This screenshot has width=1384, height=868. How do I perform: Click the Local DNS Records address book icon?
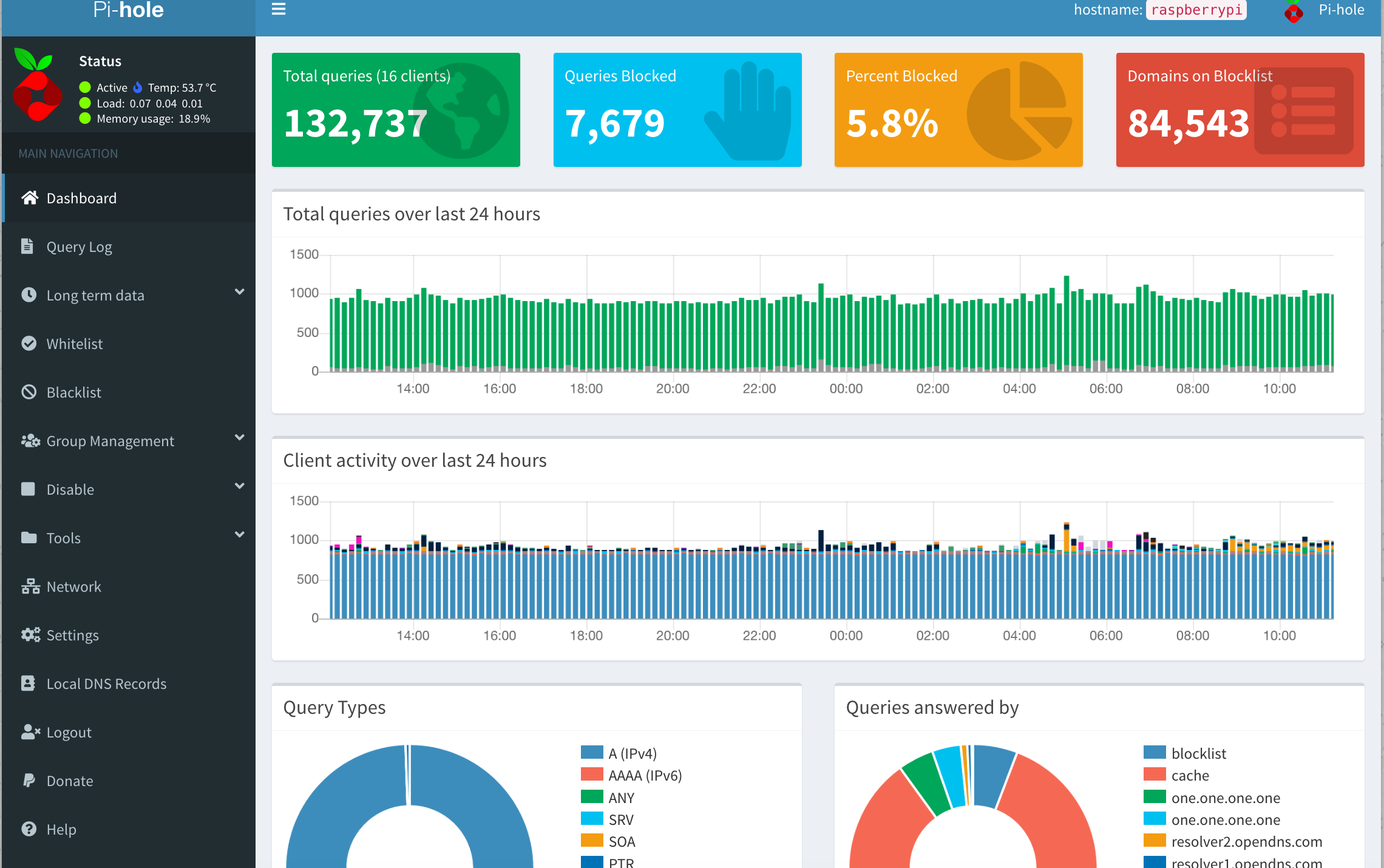point(28,683)
